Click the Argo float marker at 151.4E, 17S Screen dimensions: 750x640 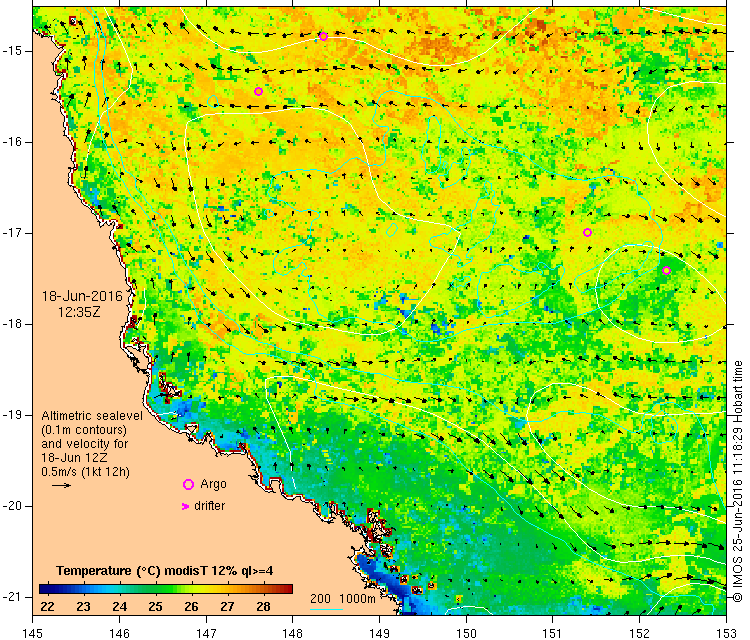587,232
